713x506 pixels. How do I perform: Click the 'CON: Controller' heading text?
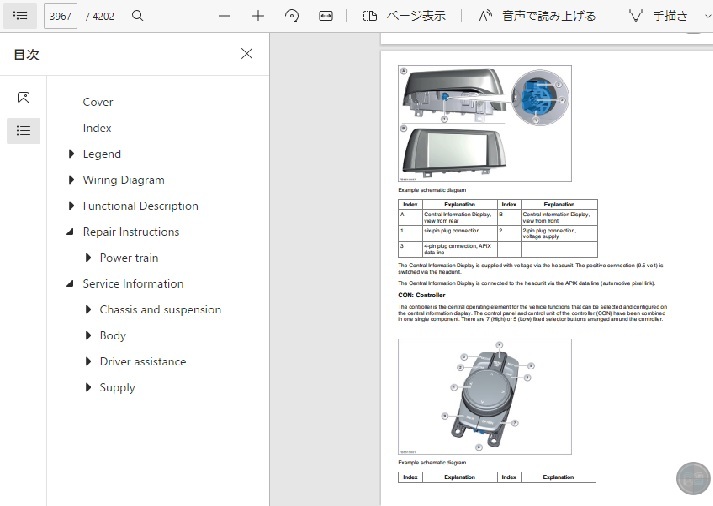coord(422,295)
